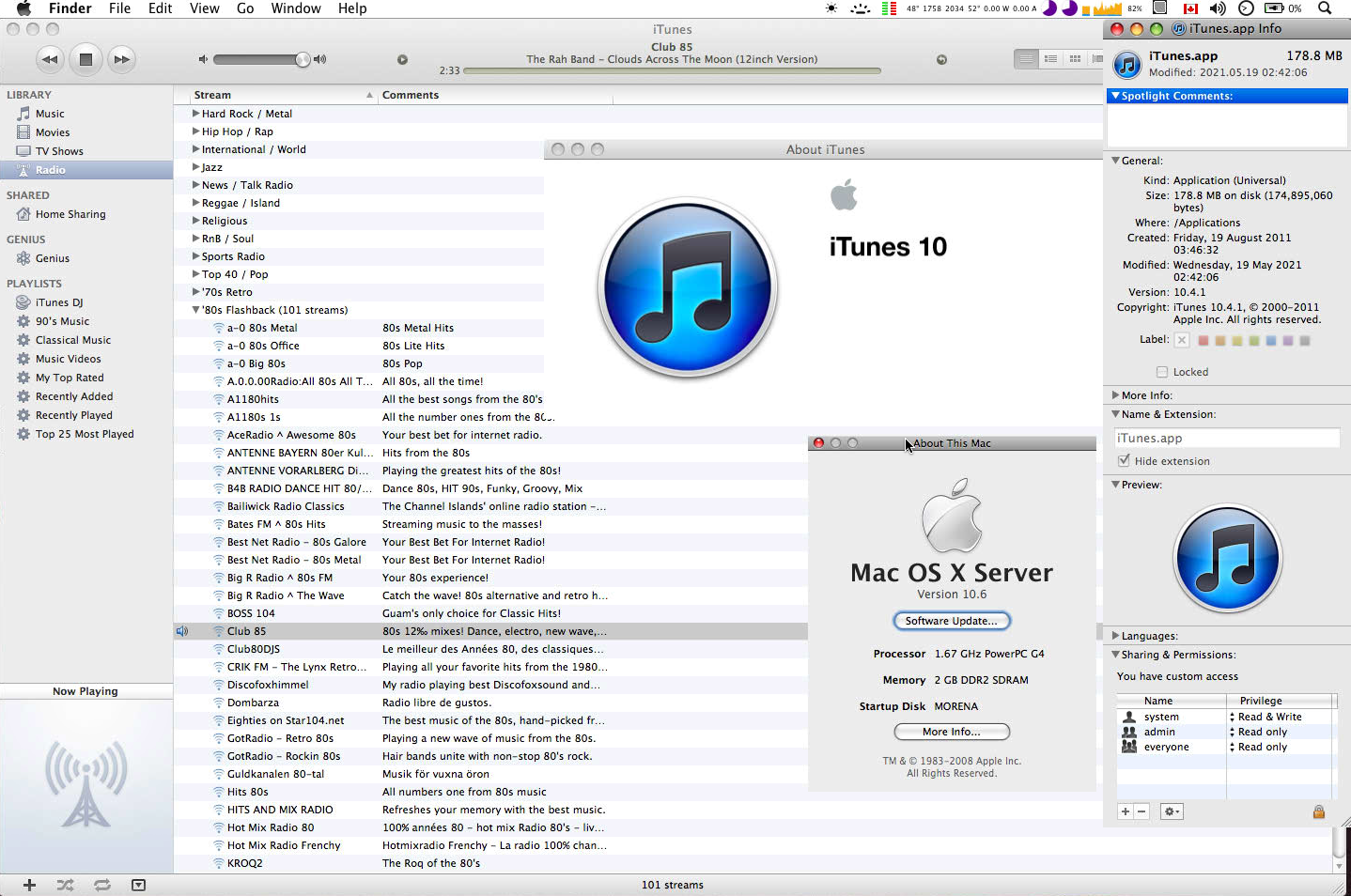Image resolution: width=1351 pixels, height=896 pixels.
Task: Click the repeat icon in bottom bar
Action: (101, 885)
